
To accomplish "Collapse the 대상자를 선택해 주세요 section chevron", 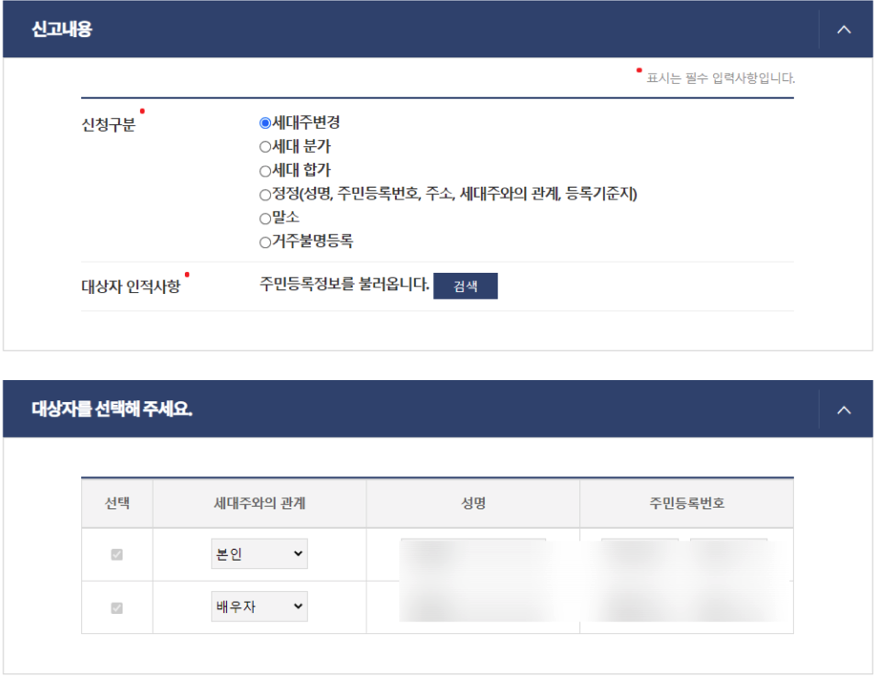I will coord(845,411).
